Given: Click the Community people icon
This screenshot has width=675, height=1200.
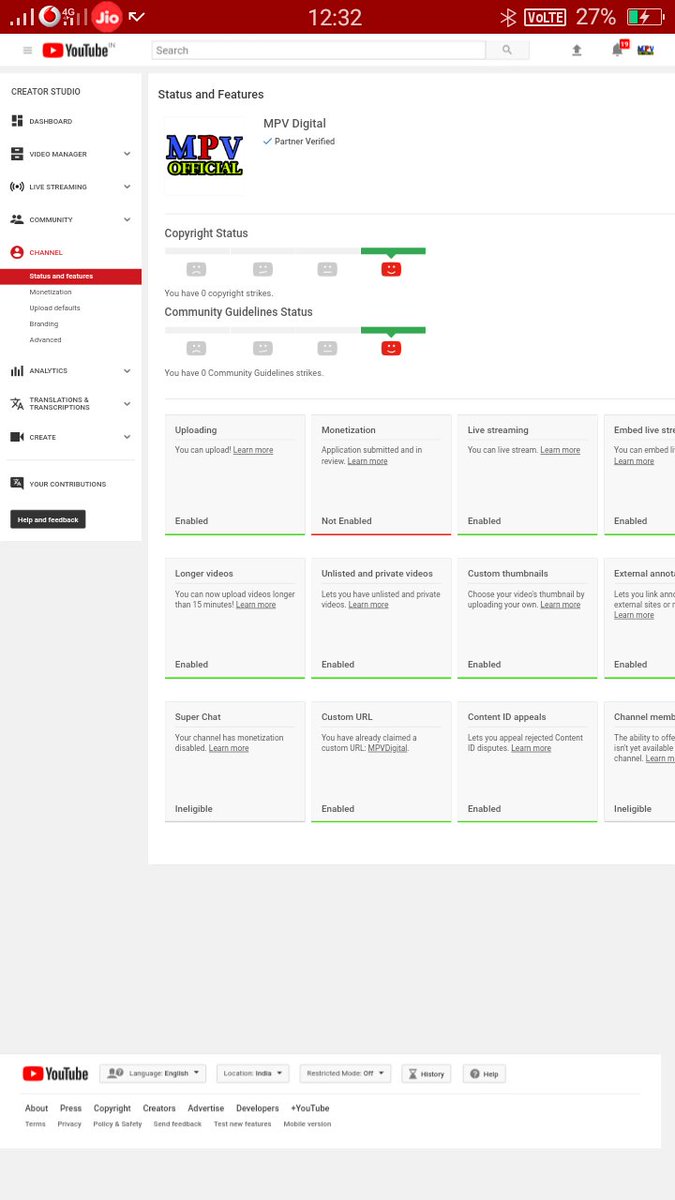Looking at the screenshot, I should pos(17,219).
